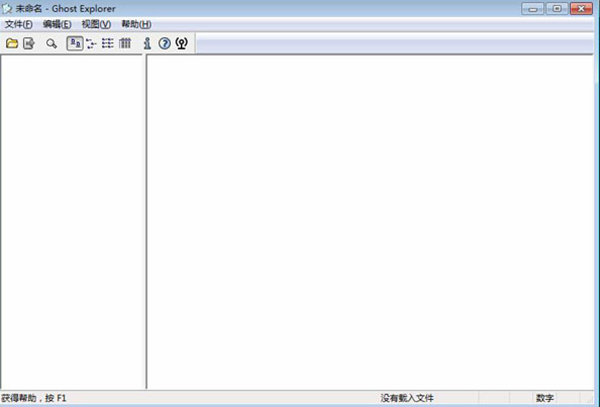This screenshot has width=600, height=407.
Task: Click the Ghost Explorer title bar app icon
Action: pyautogui.click(x=8, y=8)
